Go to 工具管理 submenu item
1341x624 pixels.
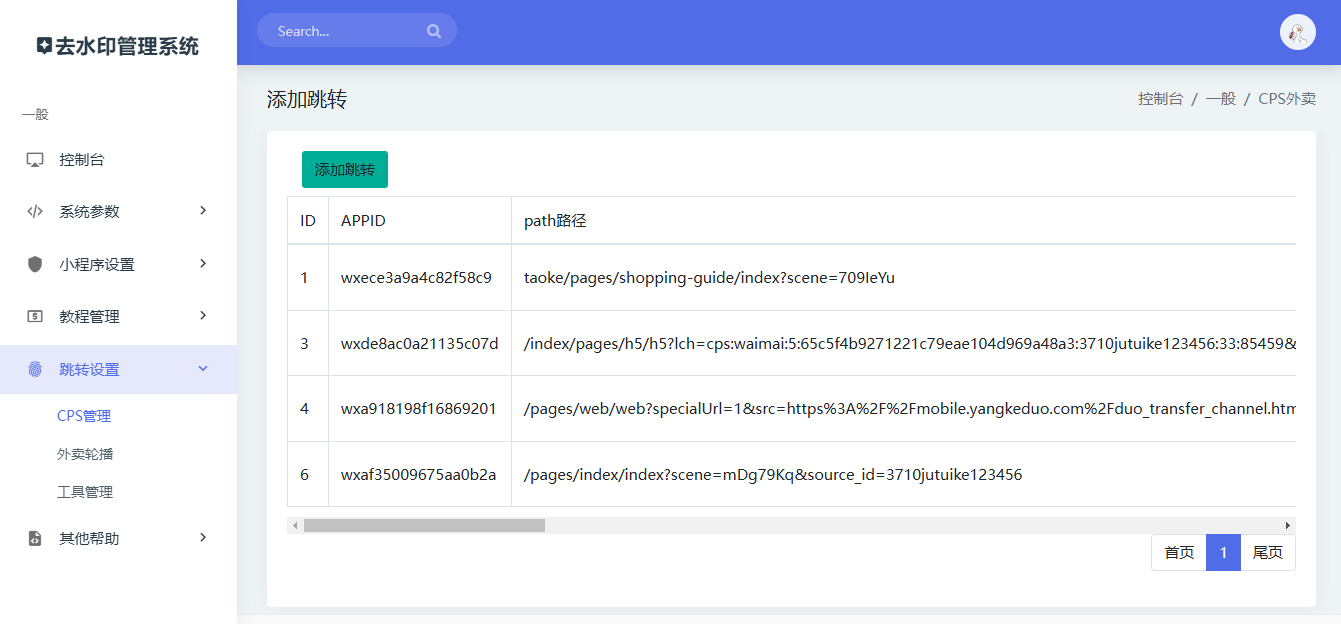point(85,492)
